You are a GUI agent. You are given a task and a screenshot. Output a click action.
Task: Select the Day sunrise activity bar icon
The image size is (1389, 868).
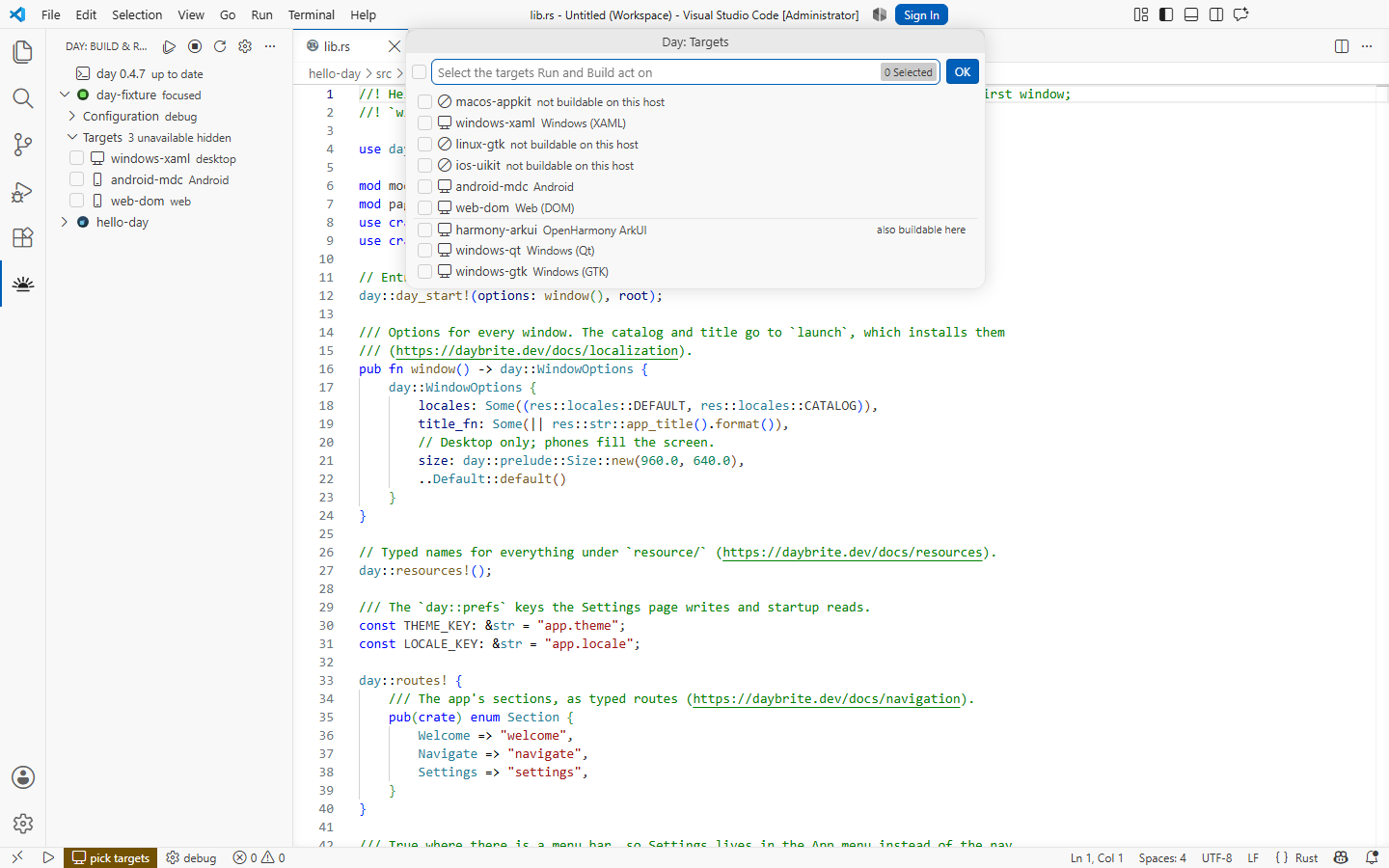click(x=23, y=284)
